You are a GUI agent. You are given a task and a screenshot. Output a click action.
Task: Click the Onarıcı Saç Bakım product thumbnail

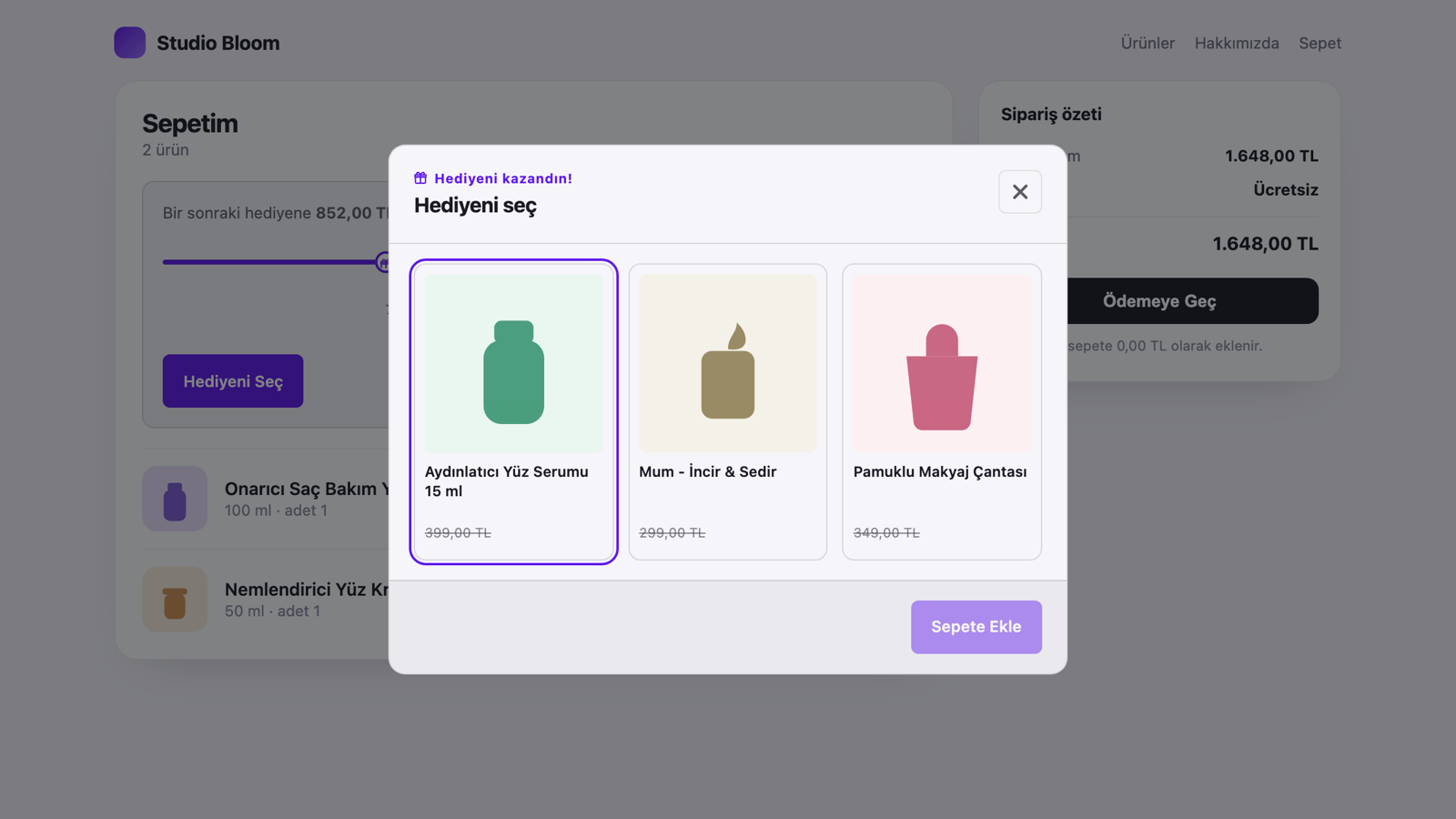pos(175,499)
